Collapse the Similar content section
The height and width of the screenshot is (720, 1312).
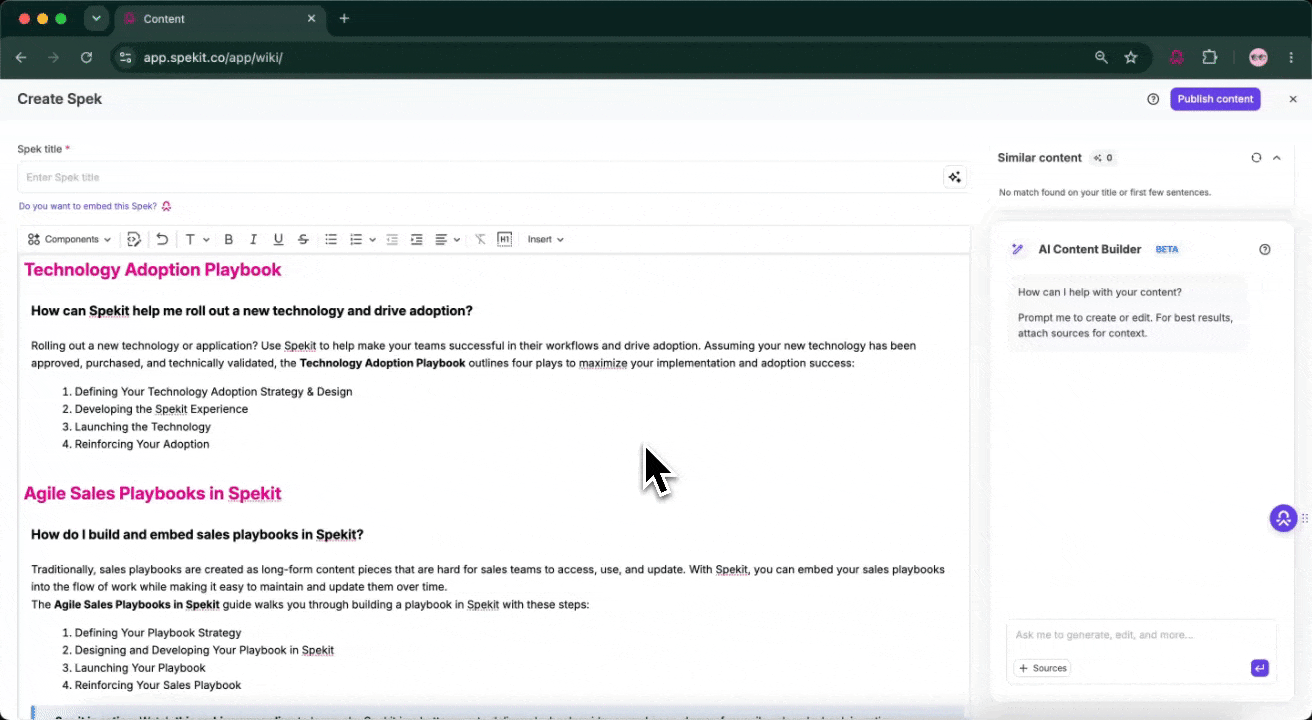1277,158
